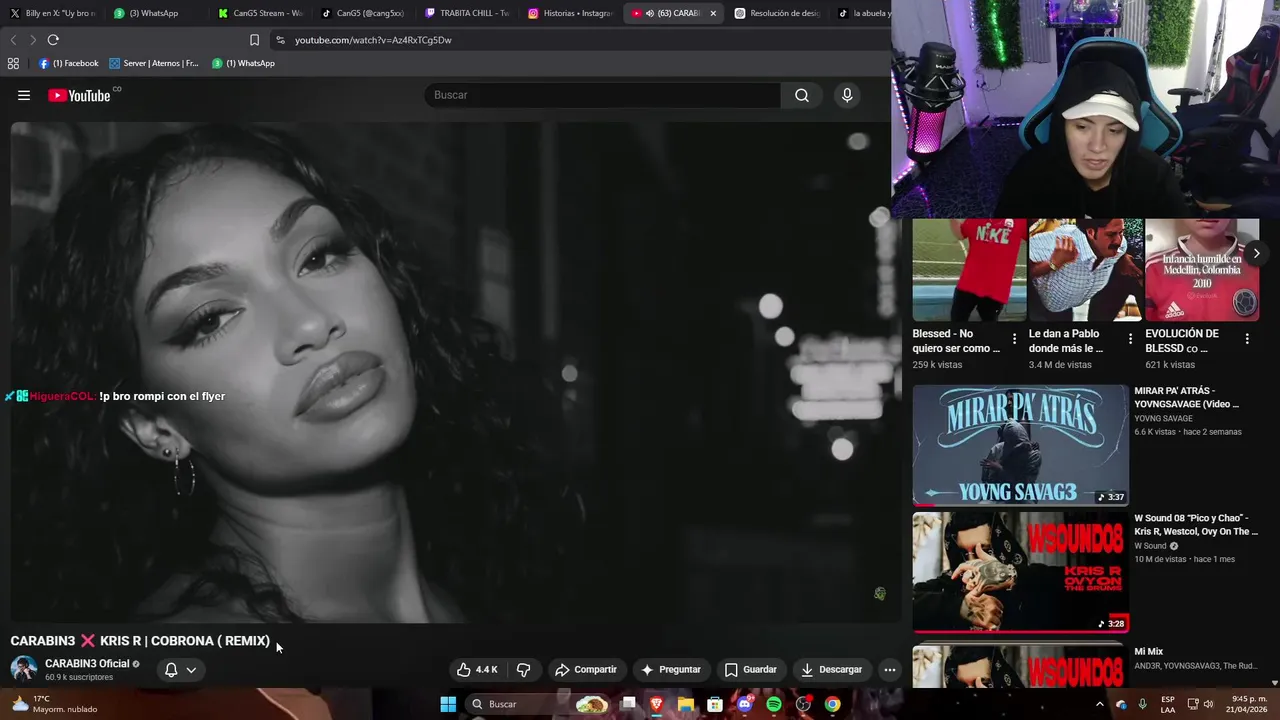
Task: Go forward with browser forward arrow
Action: click(33, 40)
